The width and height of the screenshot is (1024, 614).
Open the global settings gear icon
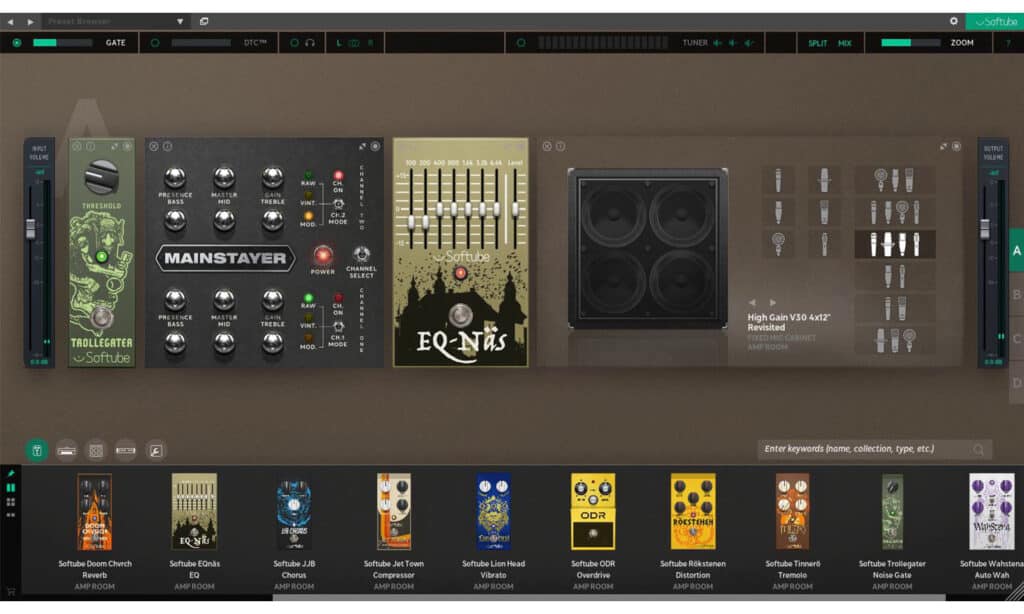tap(953, 21)
